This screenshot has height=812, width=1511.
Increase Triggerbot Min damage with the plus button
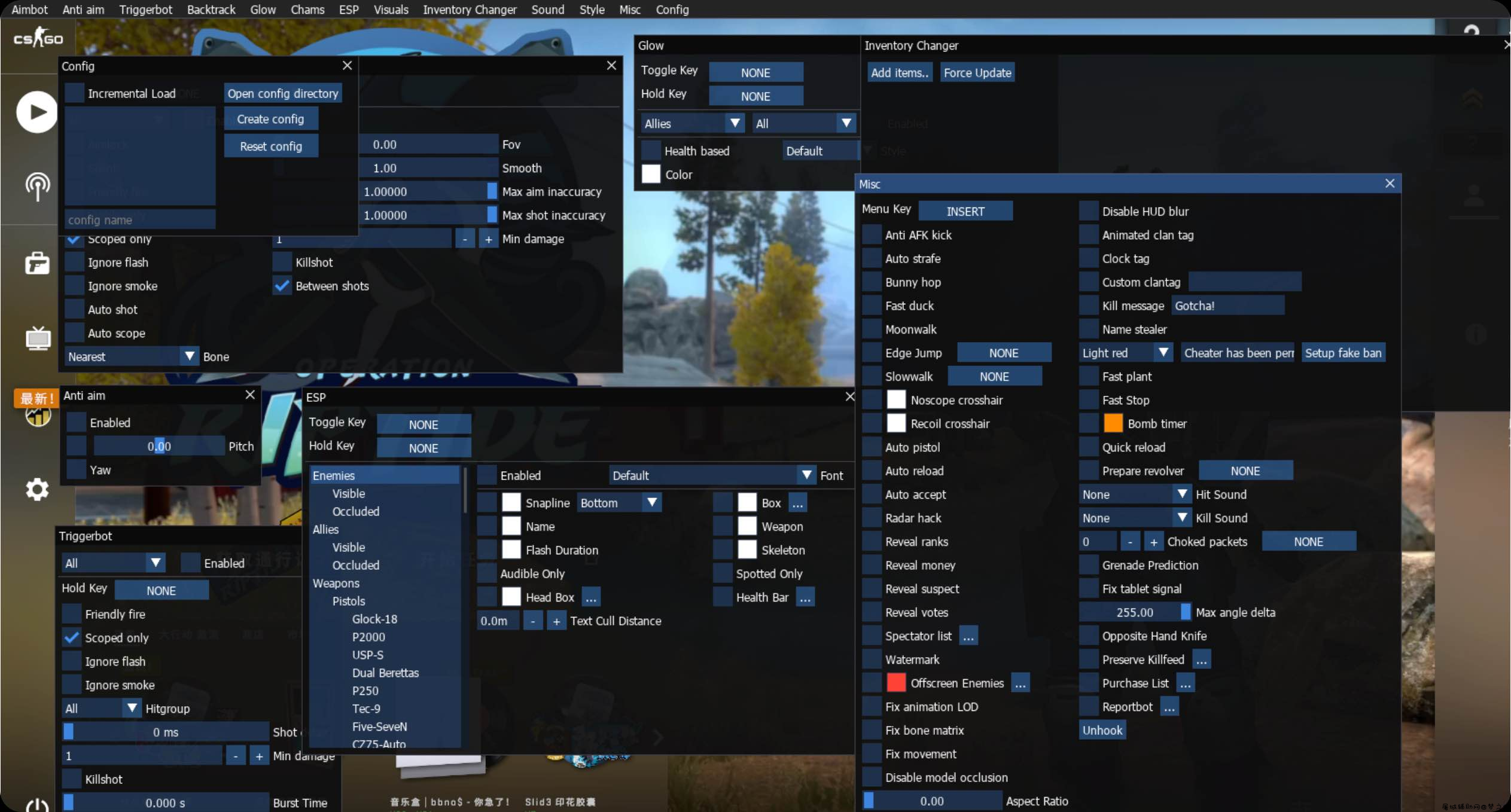click(259, 756)
